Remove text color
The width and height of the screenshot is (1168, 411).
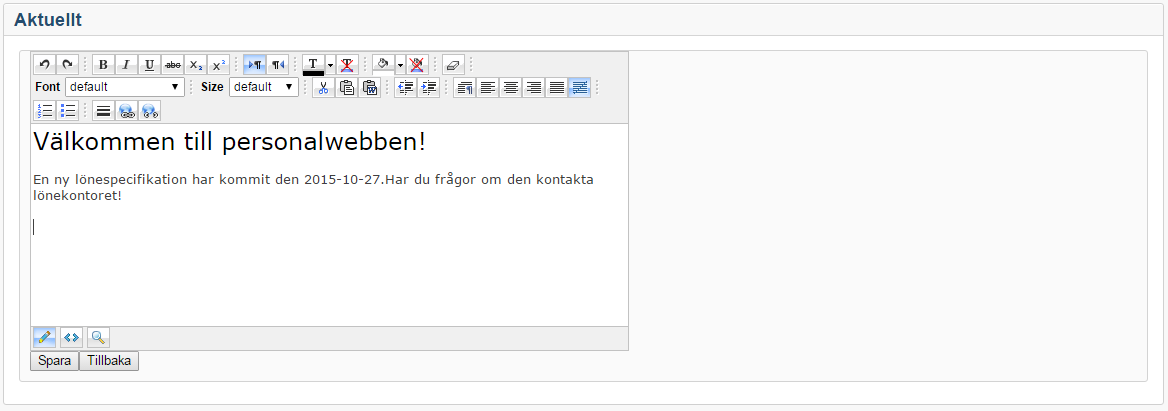point(348,64)
